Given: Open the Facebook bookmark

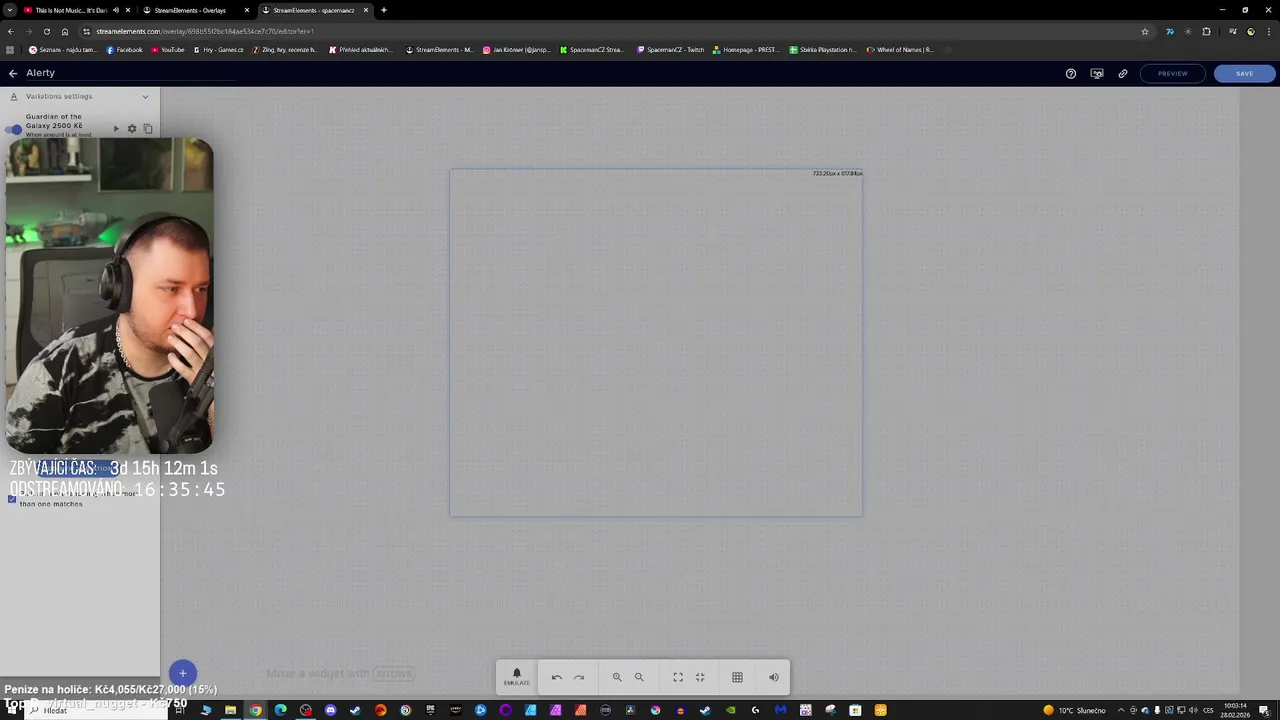Looking at the screenshot, I should point(125,49).
